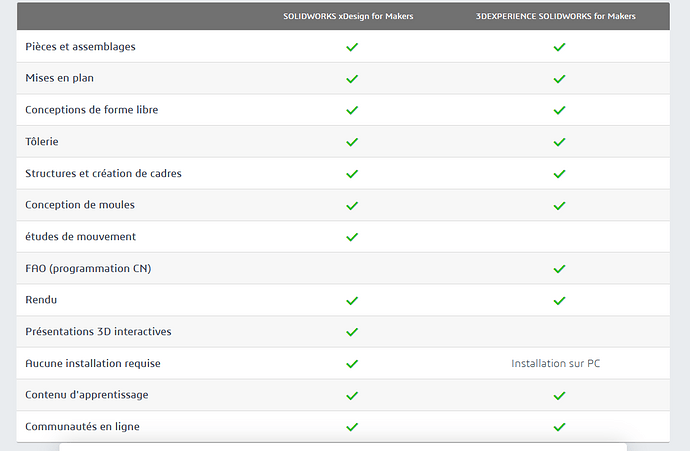Click the Rendu row label
This screenshot has width=690, height=451.
point(41,300)
